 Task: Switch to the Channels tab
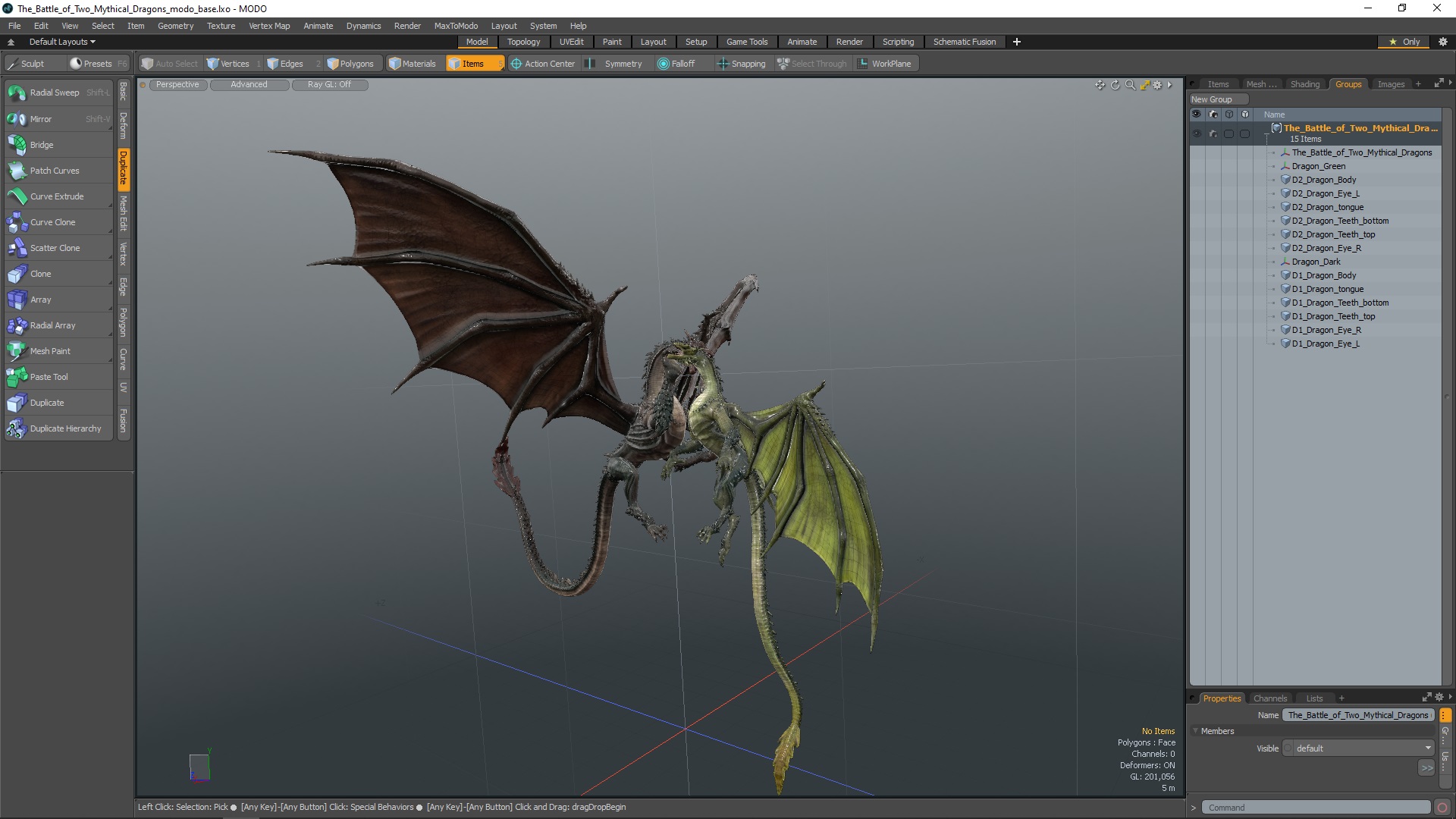(1270, 698)
